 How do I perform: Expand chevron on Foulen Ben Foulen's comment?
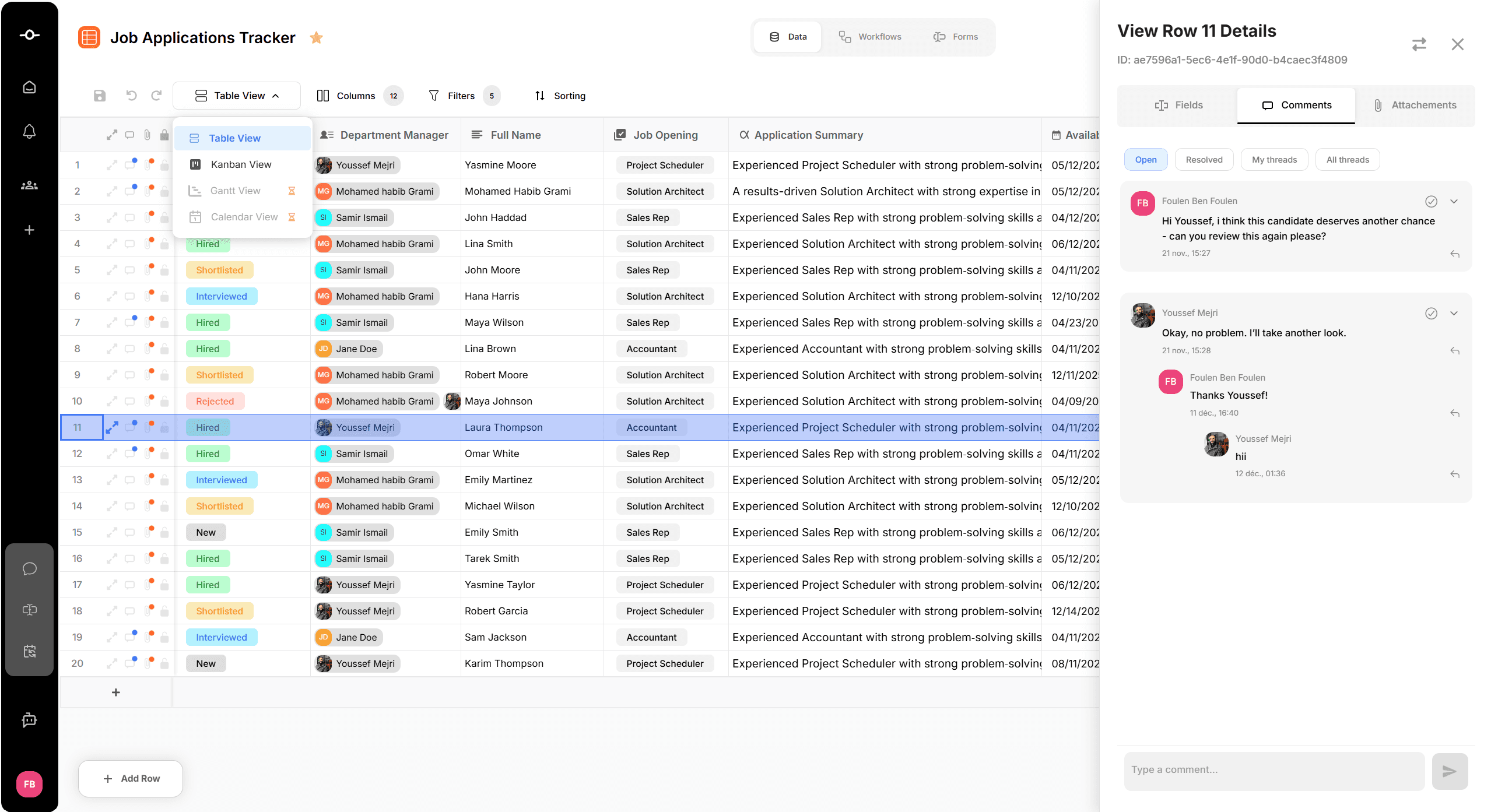coord(1454,202)
